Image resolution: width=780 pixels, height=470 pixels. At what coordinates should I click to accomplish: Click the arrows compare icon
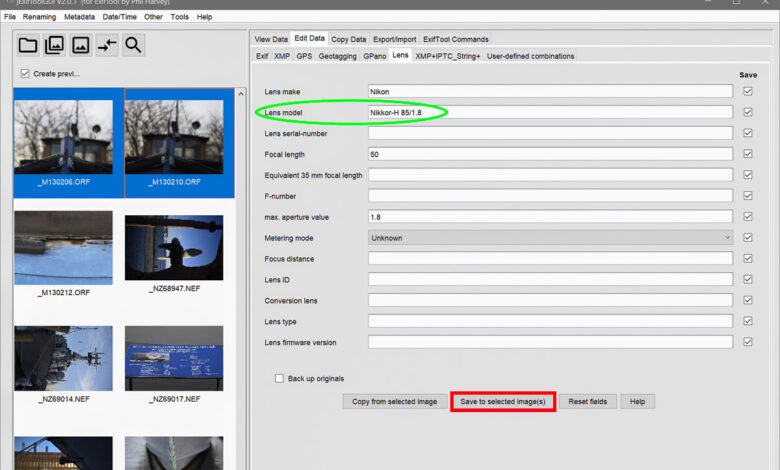106,44
